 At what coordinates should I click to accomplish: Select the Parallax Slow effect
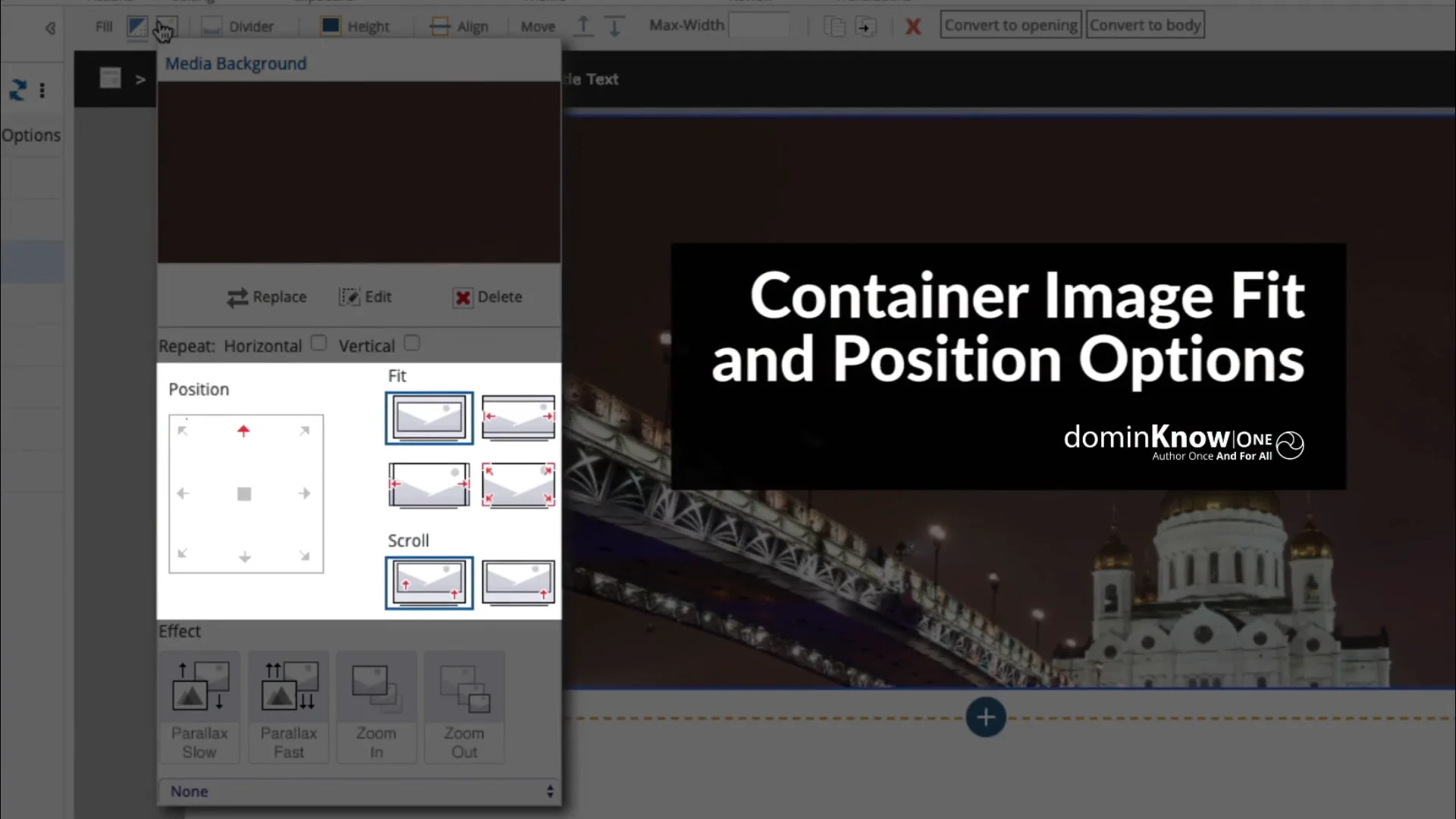[199, 707]
